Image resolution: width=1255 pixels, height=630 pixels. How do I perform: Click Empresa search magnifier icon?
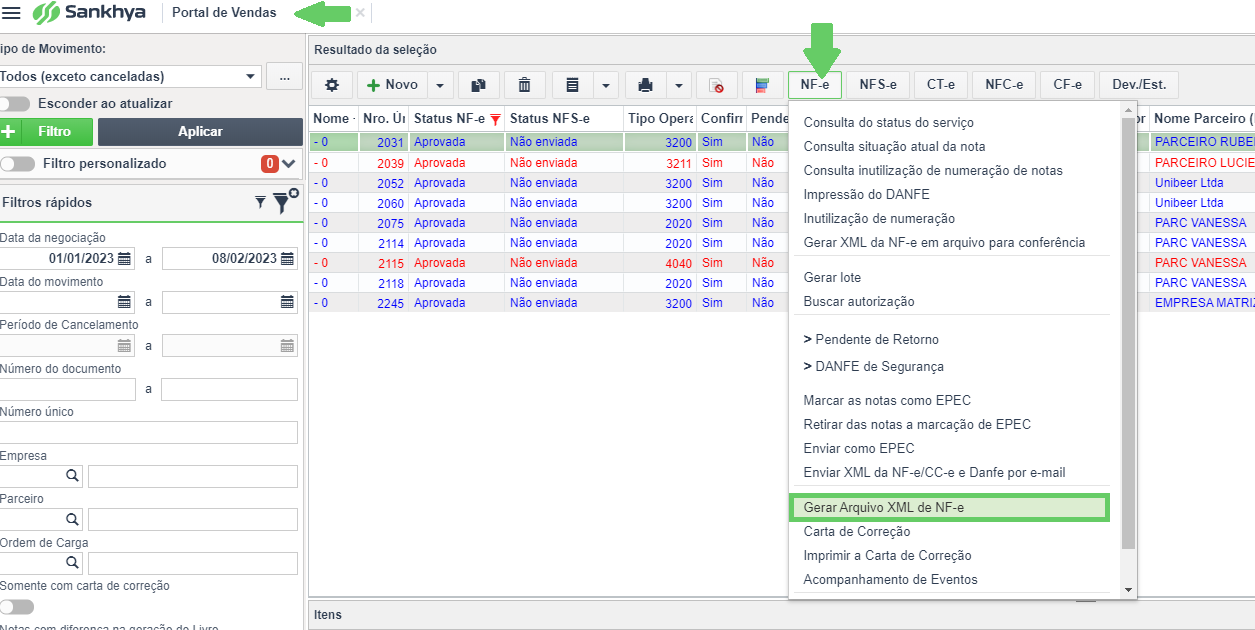coord(72,476)
